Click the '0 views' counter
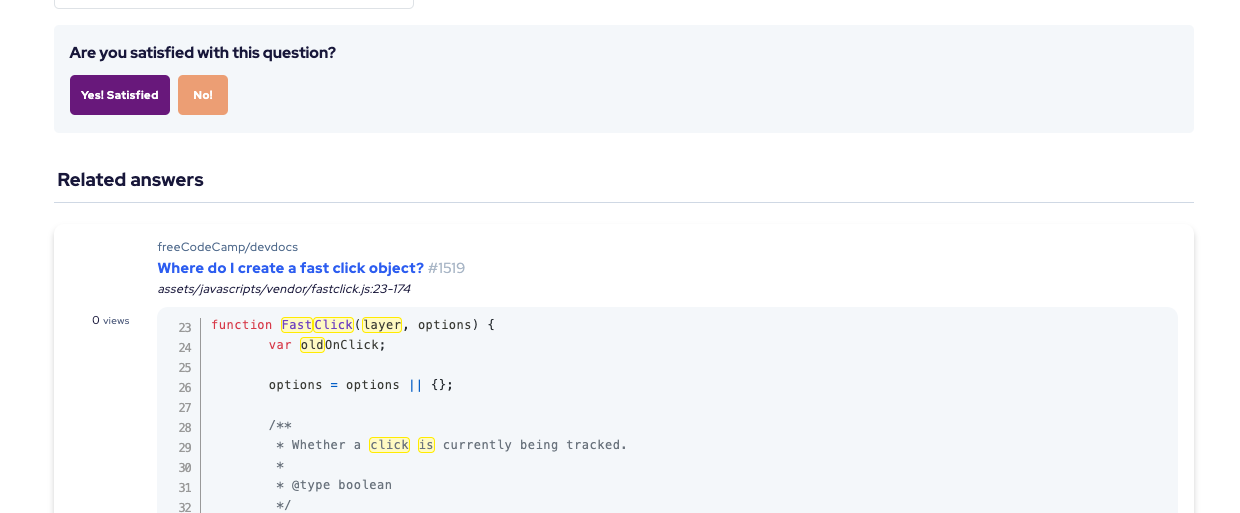Viewport: 1240px width, 513px height. 111,321
